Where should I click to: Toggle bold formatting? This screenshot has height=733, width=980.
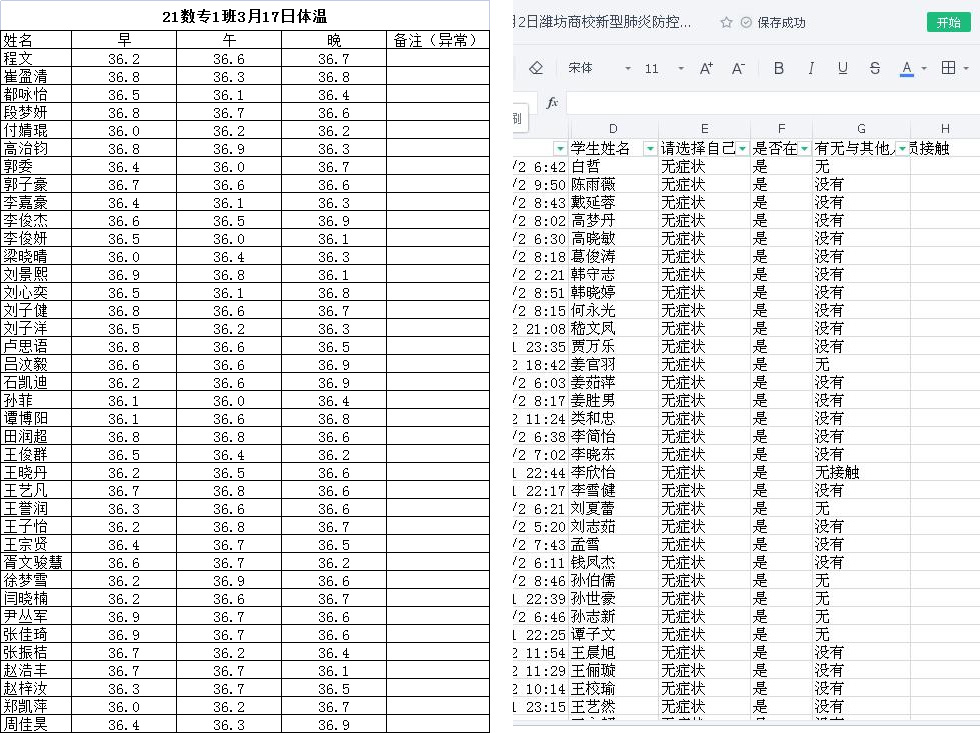pos(779,68)
